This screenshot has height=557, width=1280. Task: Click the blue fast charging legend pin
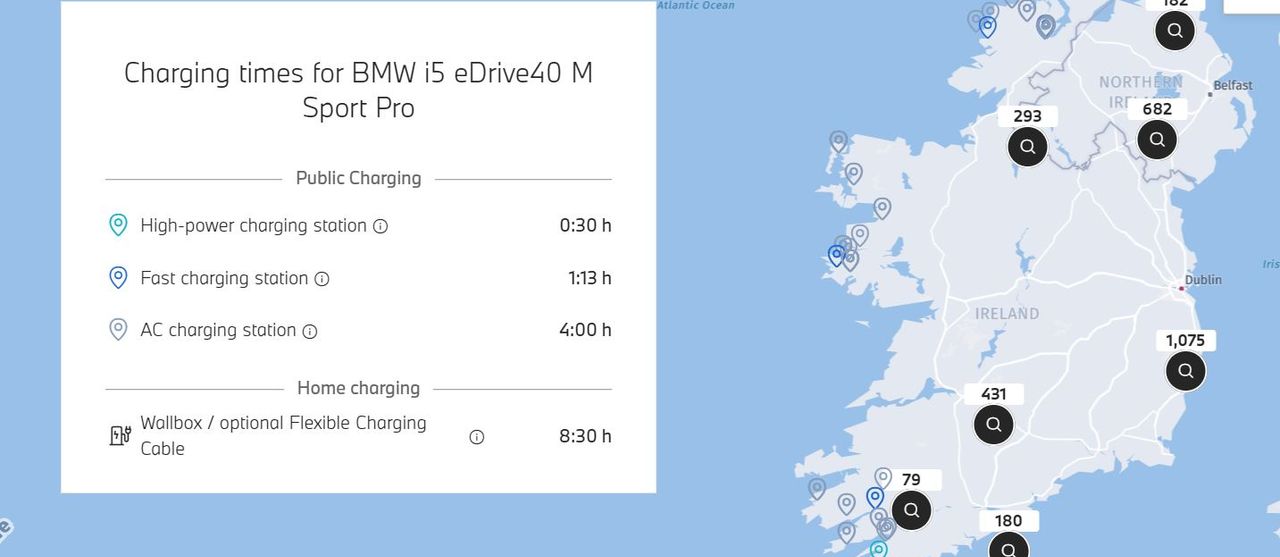(x=118, y=278)
